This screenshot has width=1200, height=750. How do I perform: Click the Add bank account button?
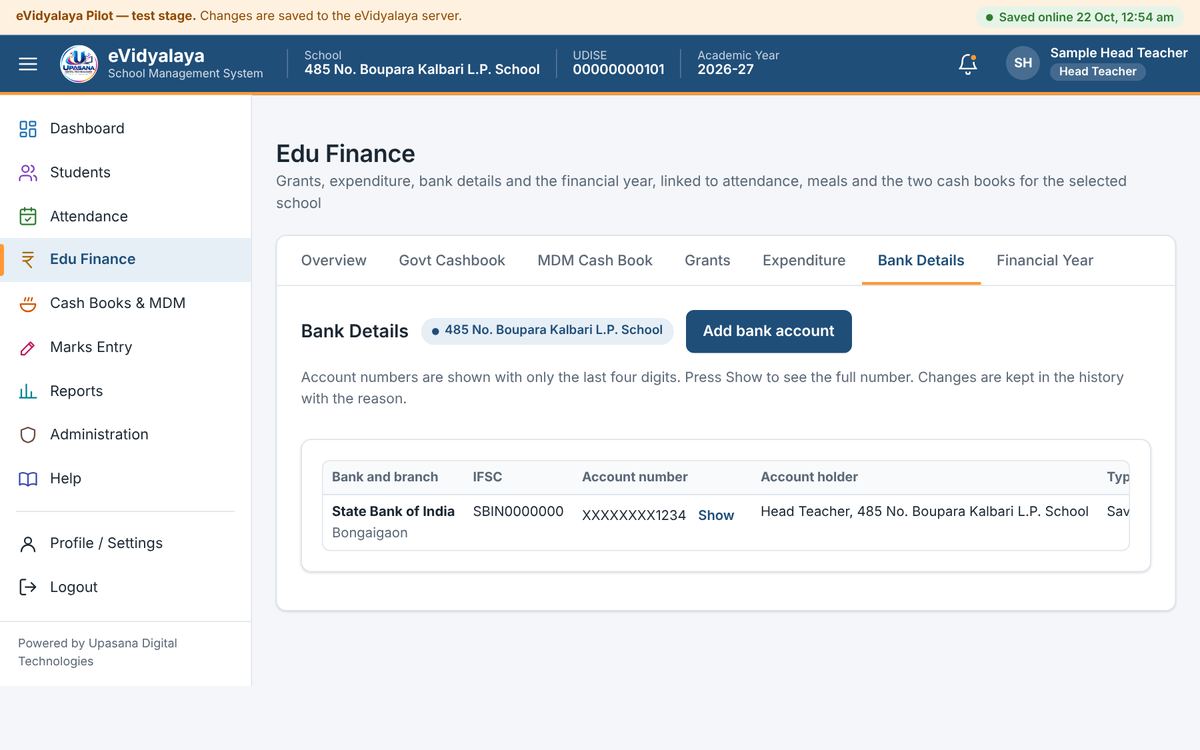[769, 331]
